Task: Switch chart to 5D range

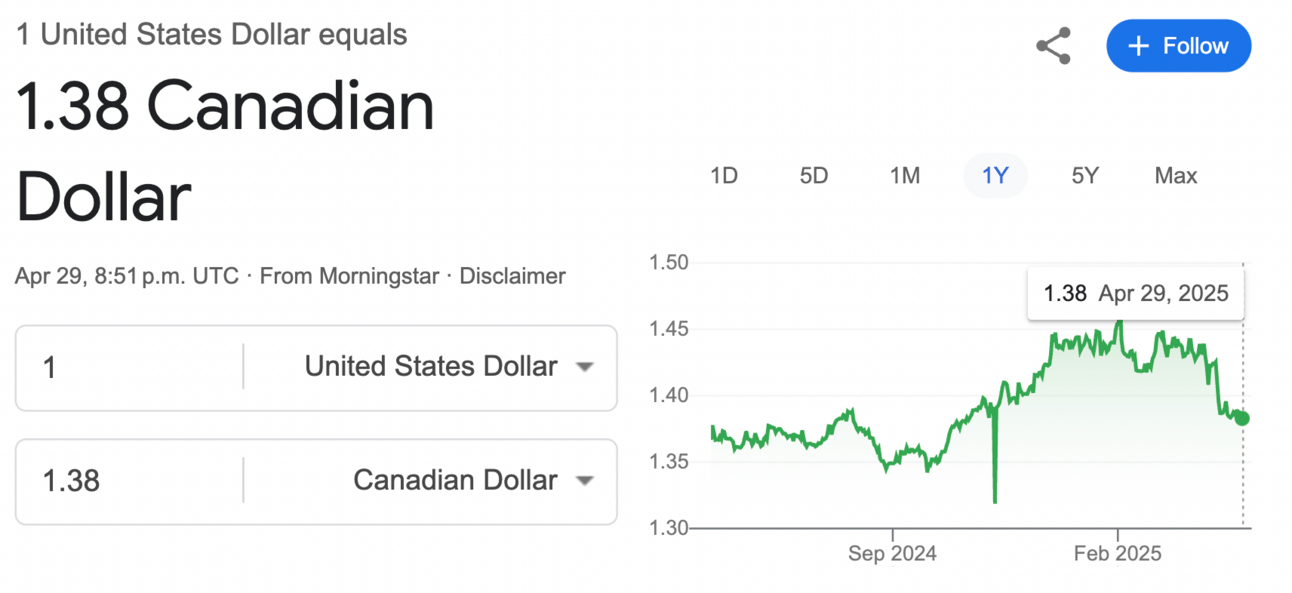Action: (x=814, y=176)
